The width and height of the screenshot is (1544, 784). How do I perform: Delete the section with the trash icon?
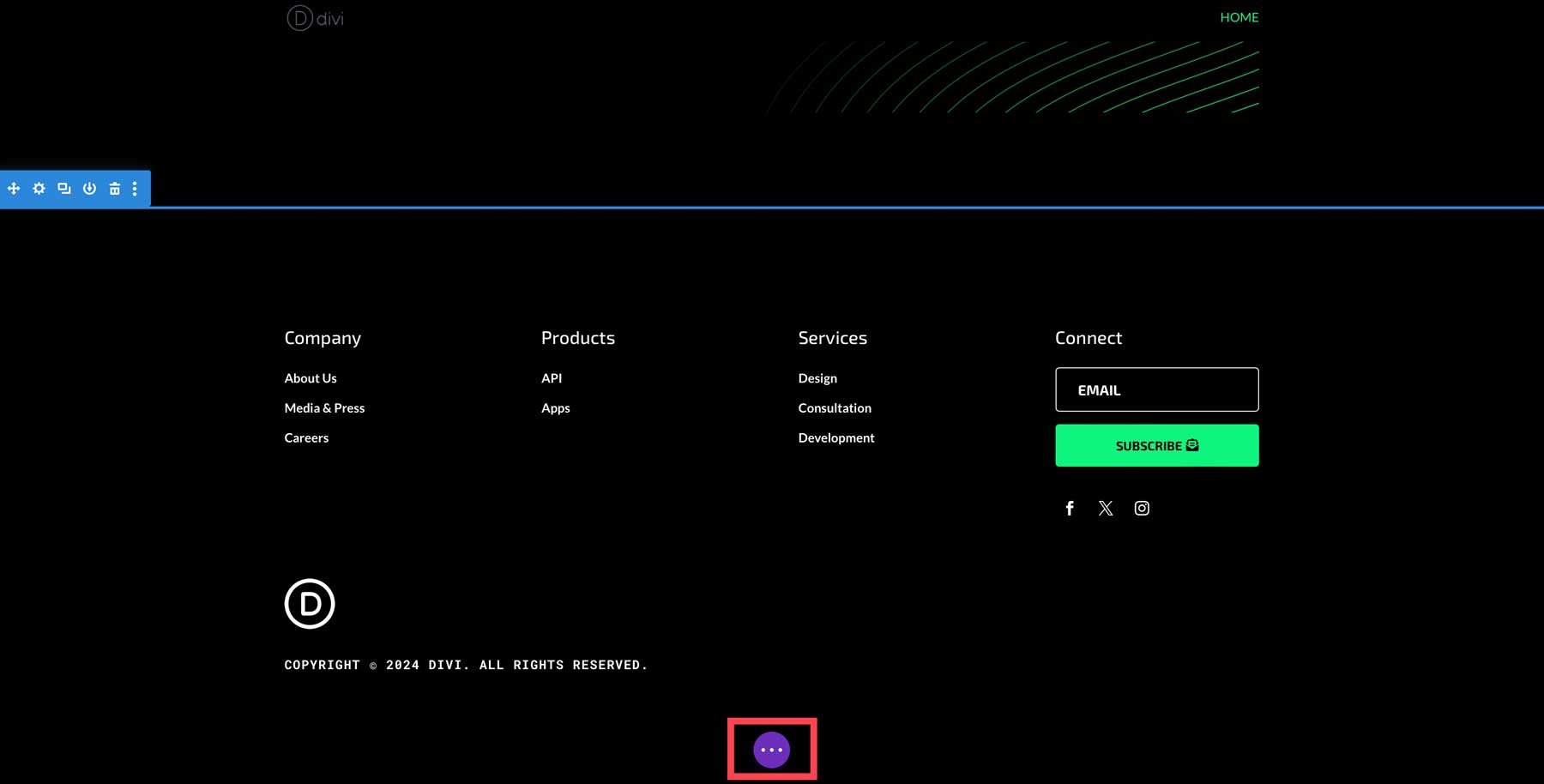coord(114,188)
